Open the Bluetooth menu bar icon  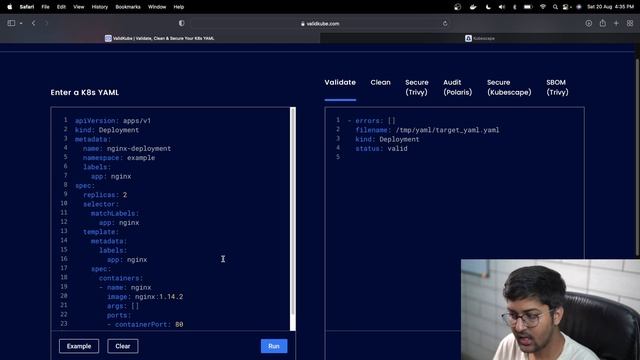(x=514, y=7)
